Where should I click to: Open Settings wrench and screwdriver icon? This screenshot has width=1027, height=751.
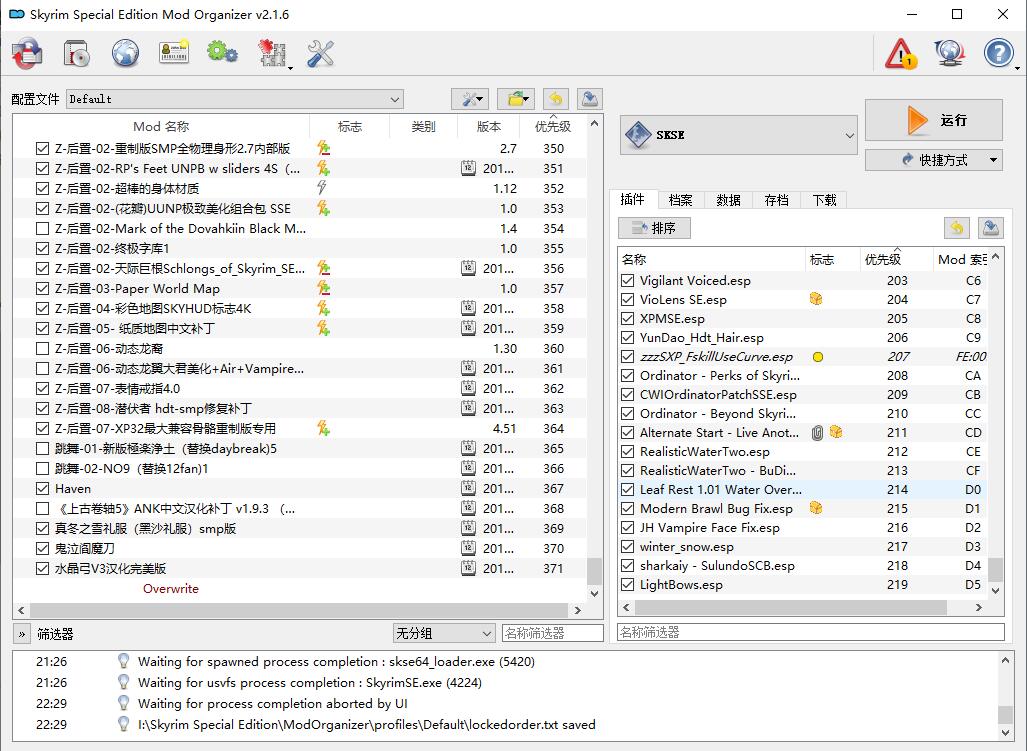pos(320,54)
